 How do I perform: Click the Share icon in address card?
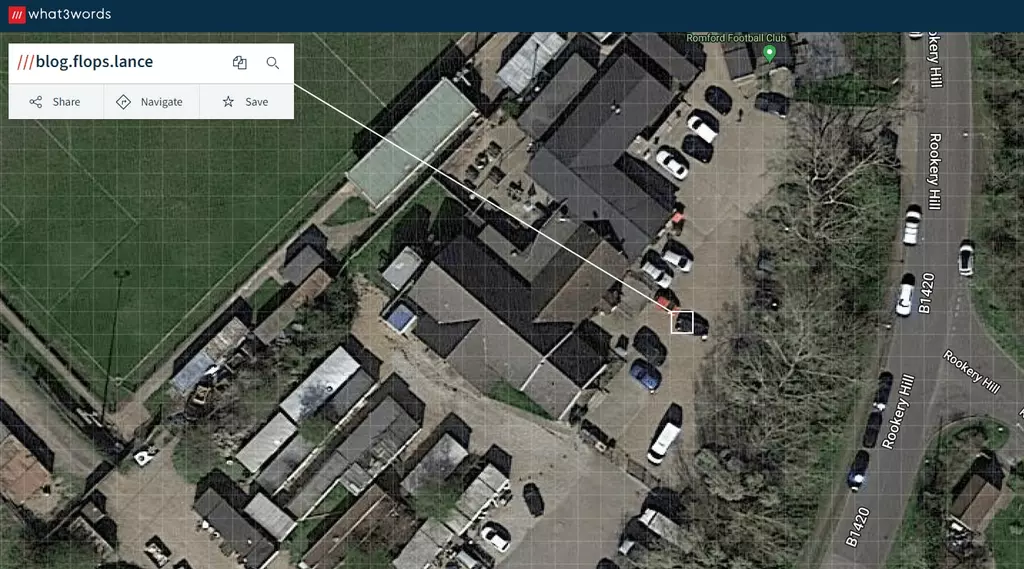pos(36,102)
